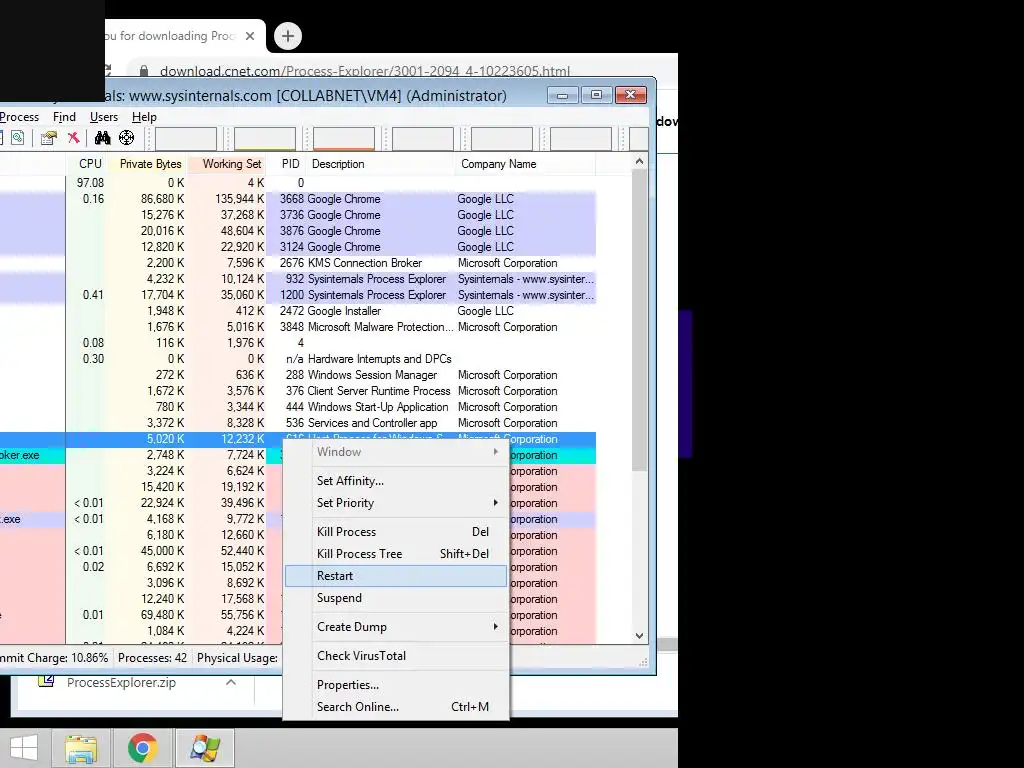Close the Chrome download tab

[250, 36]
